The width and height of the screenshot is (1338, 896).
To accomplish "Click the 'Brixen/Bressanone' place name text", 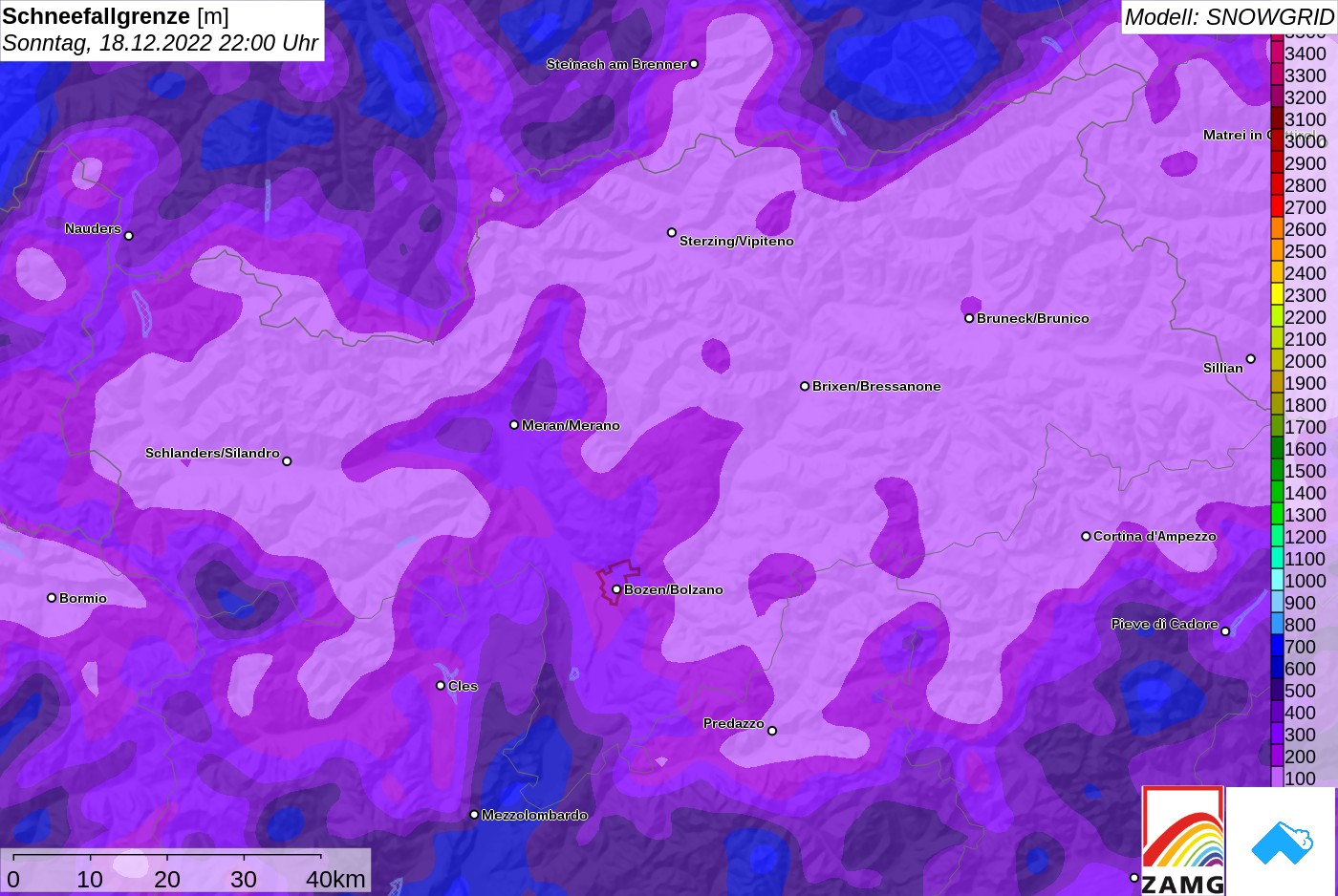I will pos(876,386).
